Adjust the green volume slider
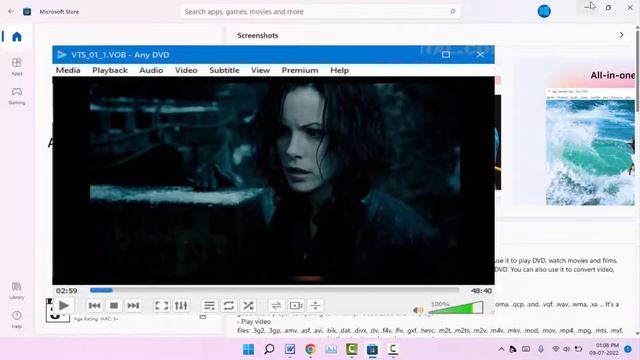Image resolution: width=640 pixels, height=360 pixels. [456, 308]
